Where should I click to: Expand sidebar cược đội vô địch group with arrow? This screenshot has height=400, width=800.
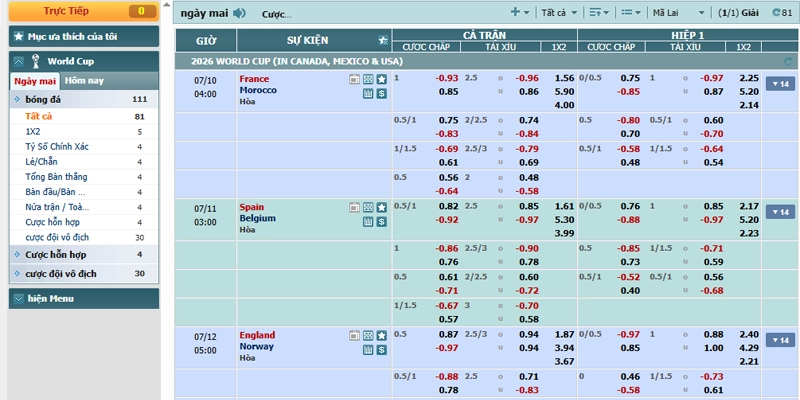click(x=17, y=273)
